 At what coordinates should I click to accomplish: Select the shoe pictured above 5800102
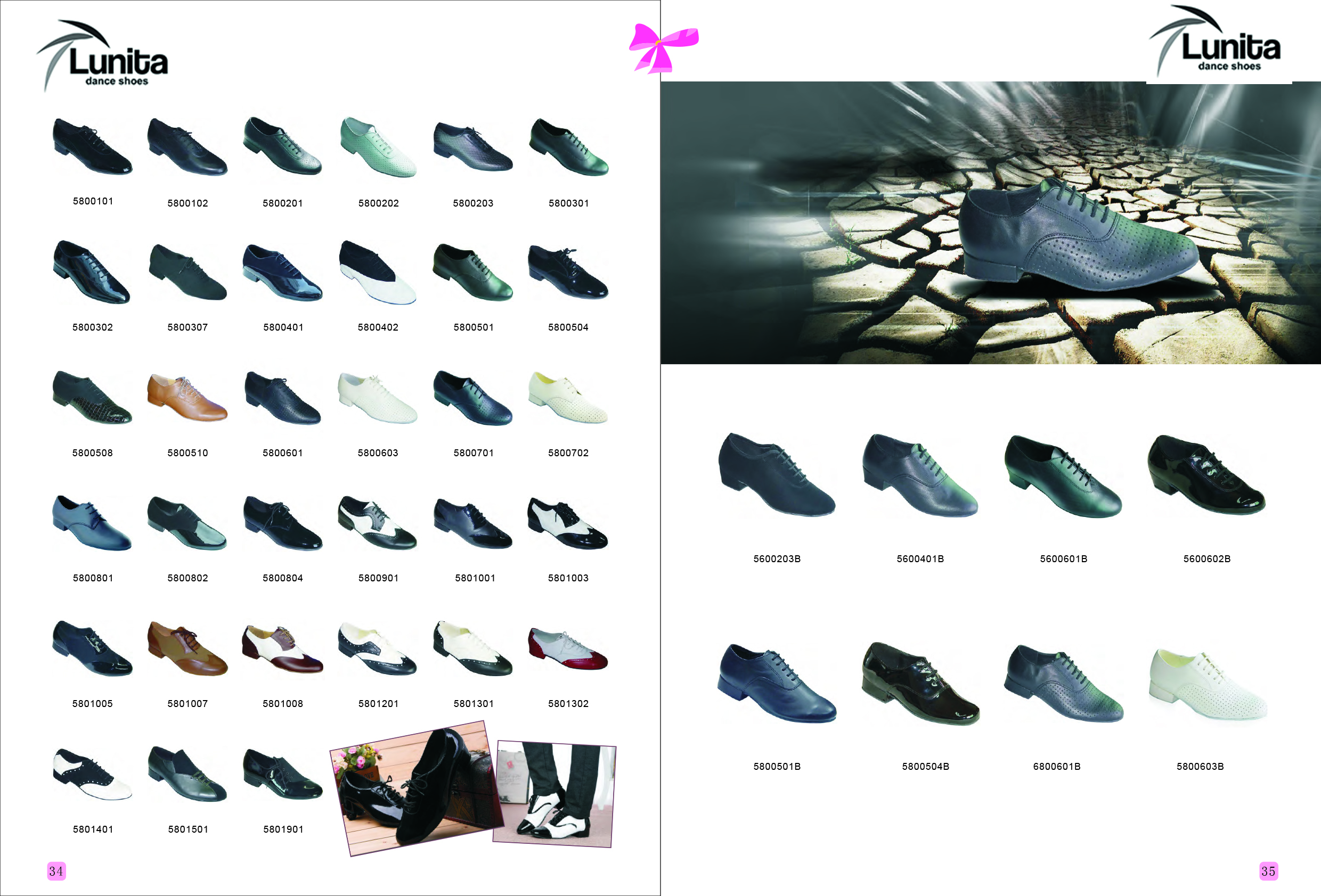point(187,146)
